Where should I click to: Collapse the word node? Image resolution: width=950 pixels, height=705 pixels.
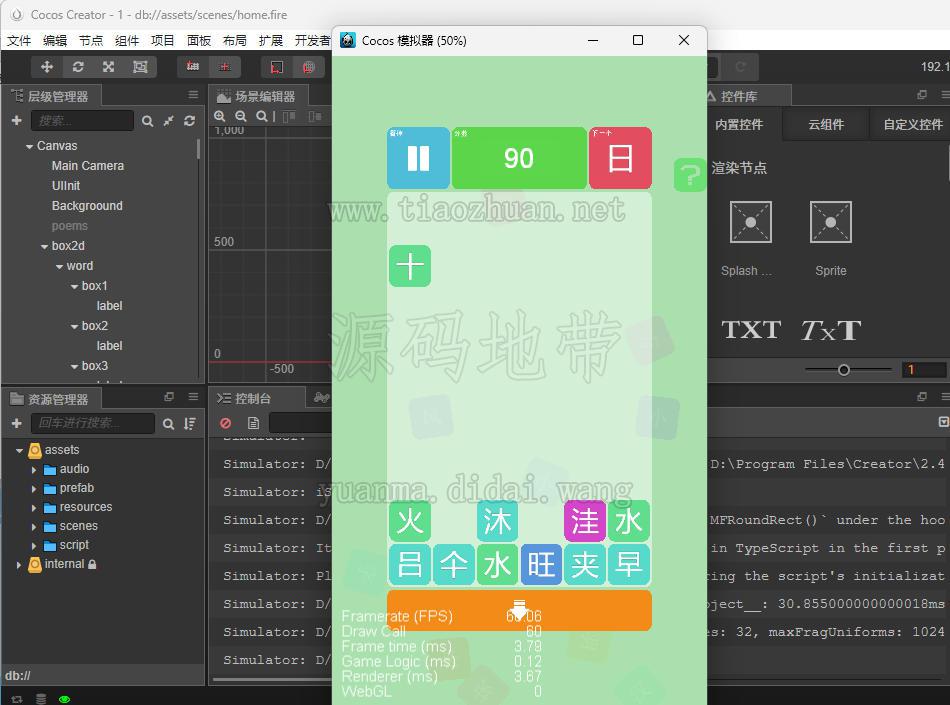(x=59, y=266)
